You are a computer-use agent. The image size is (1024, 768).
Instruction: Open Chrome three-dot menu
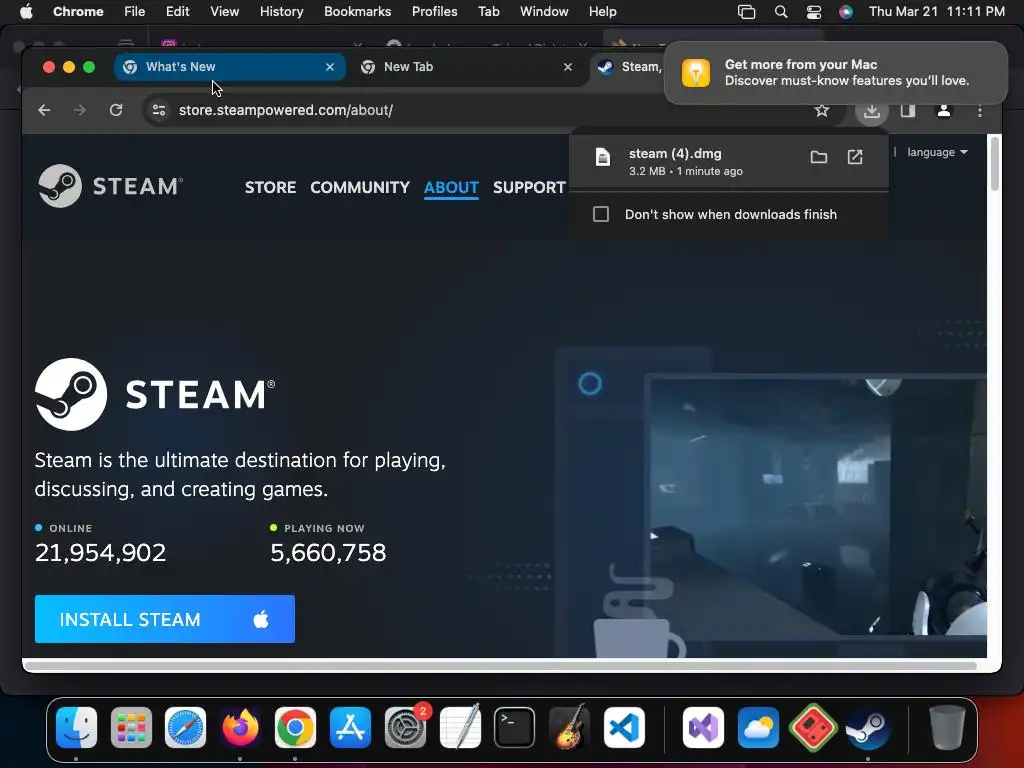[x=980, y=111]
